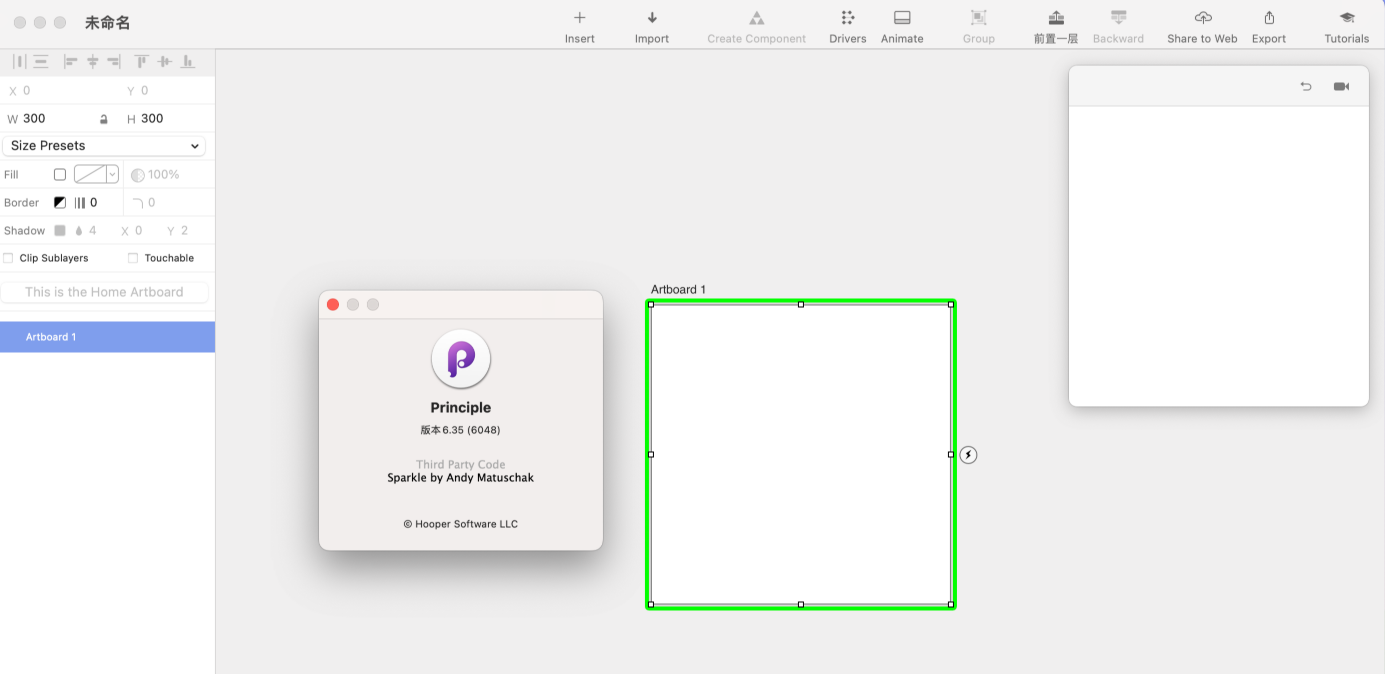Click the Principle app logo
The width and height of the screenshot is (1385, 674).
click(x=461, y=359)
